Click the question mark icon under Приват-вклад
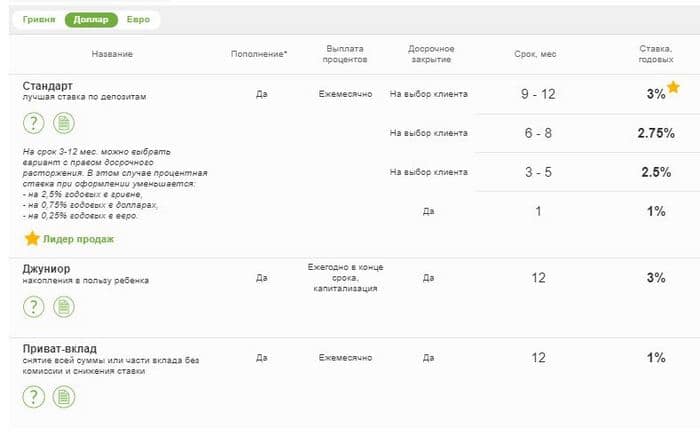 [x=34, y=397]
